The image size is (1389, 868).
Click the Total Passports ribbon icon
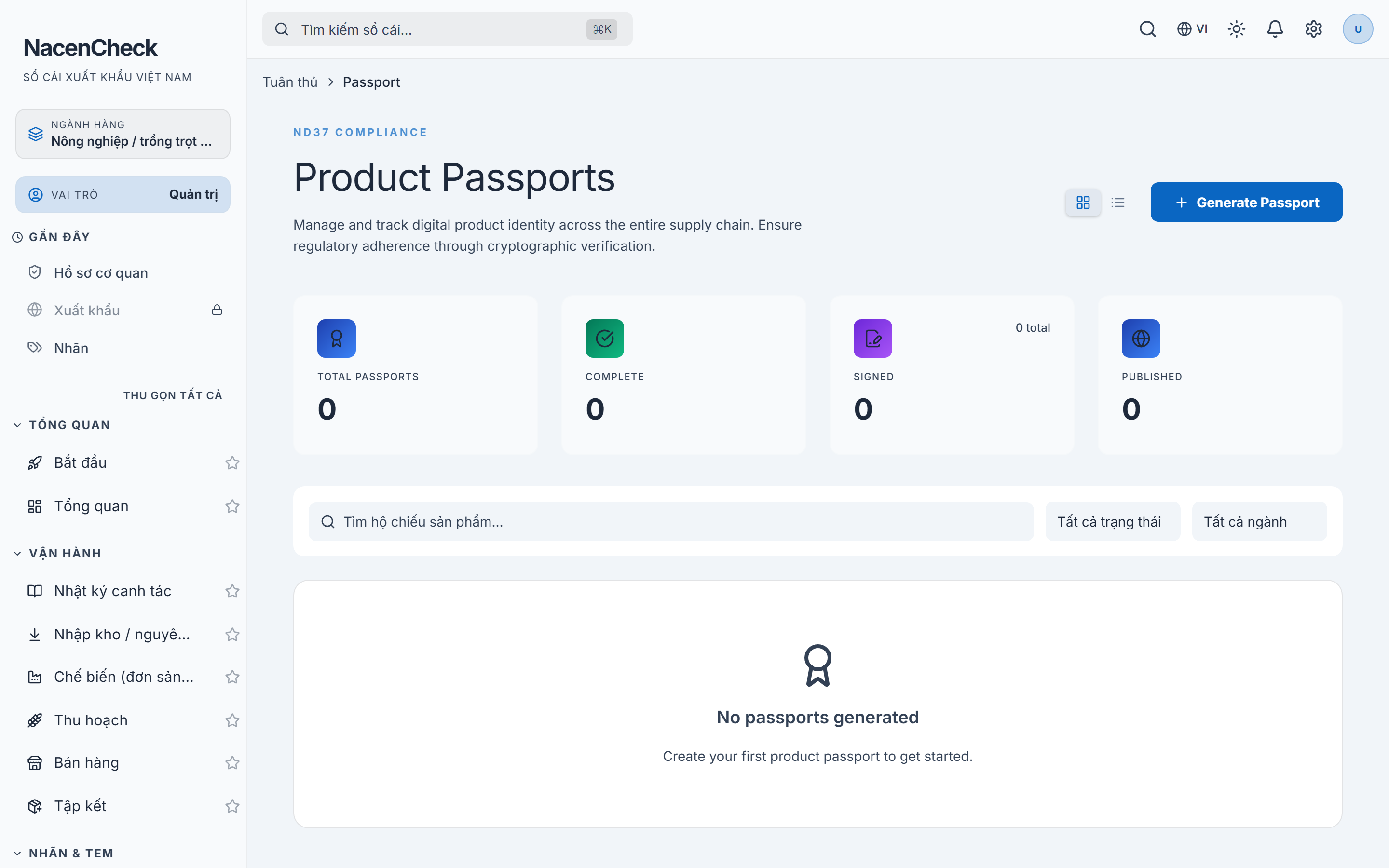point(336,338)
